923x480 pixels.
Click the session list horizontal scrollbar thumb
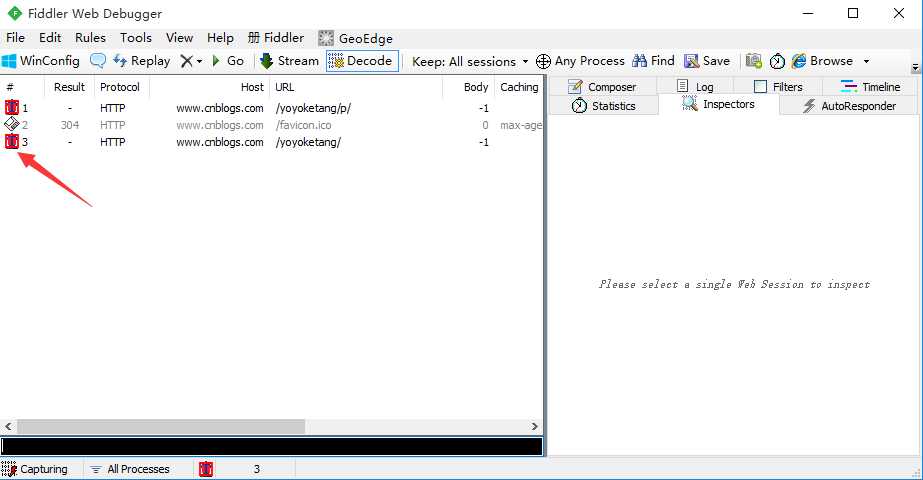coord(161,426)
